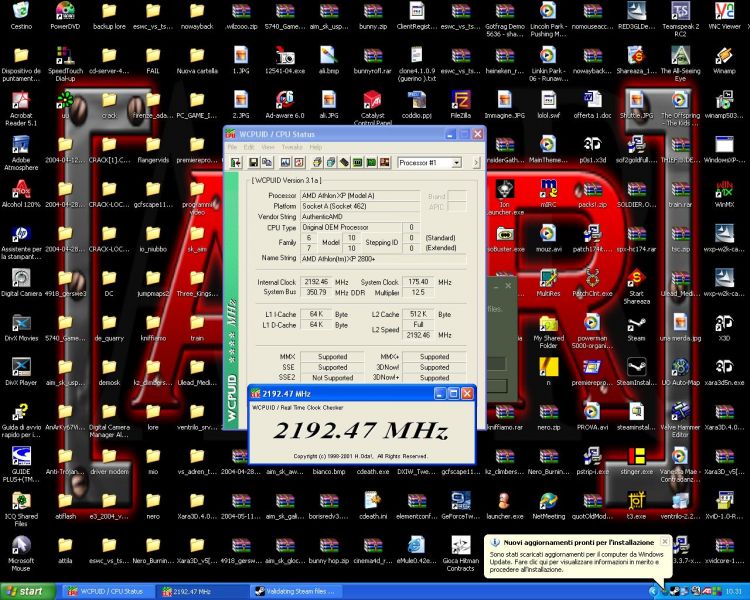Click the red refresh icon in WCPUID toolbar

pyautogui.click(x=299, y=163)
